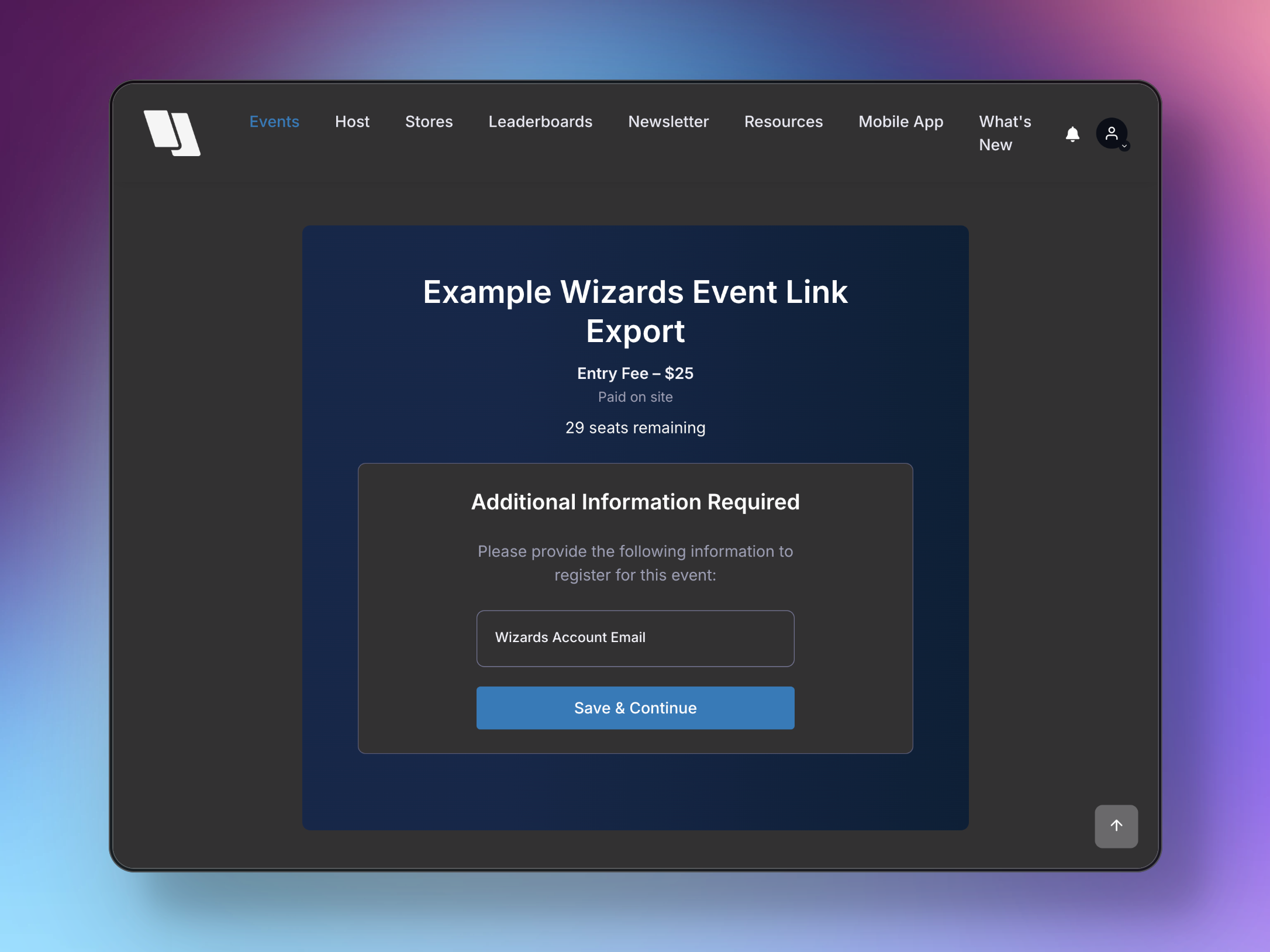
Task: Click the user profile avatar icon
Action: [1110, 133]
